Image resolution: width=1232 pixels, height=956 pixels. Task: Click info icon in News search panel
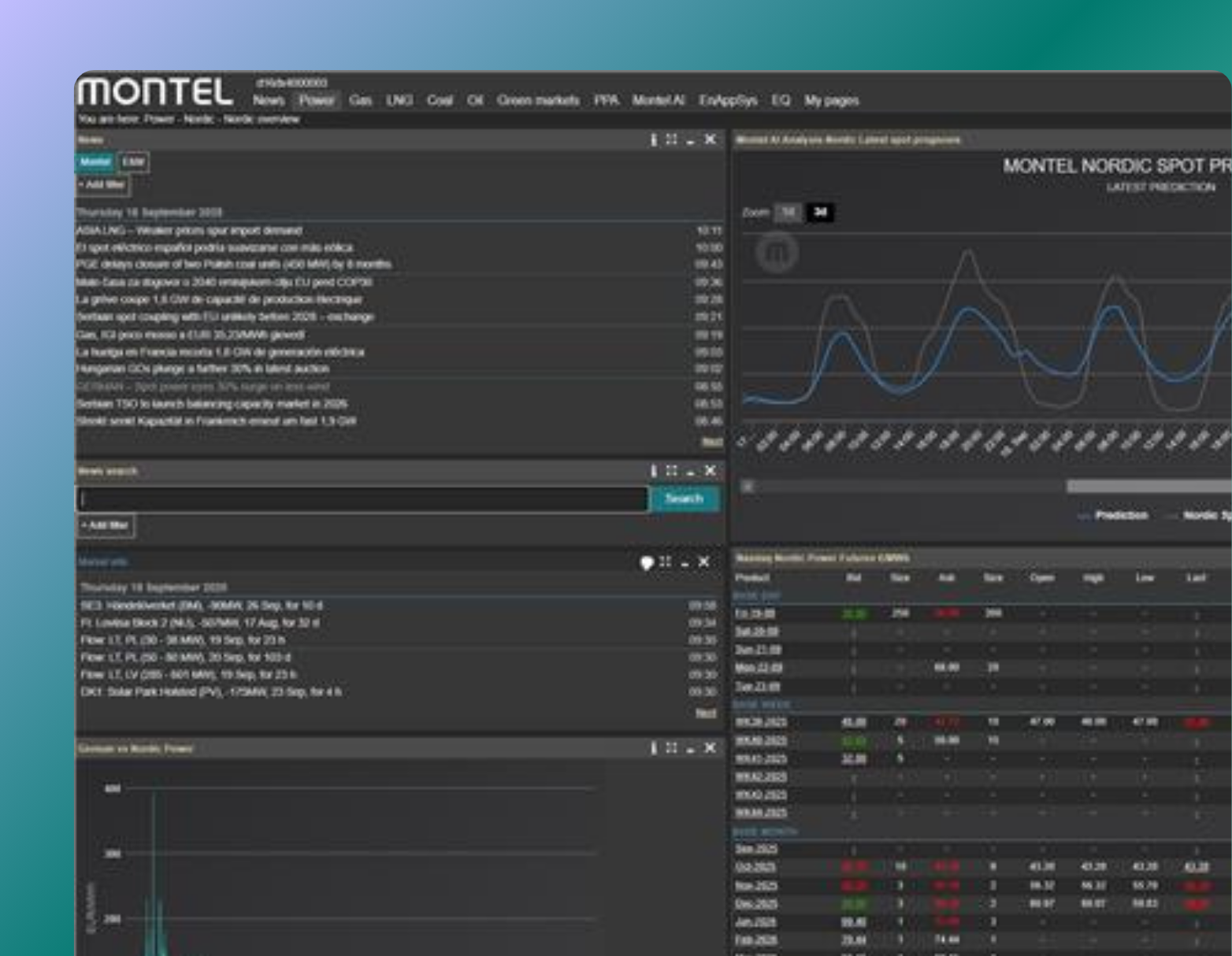(653, 471)
